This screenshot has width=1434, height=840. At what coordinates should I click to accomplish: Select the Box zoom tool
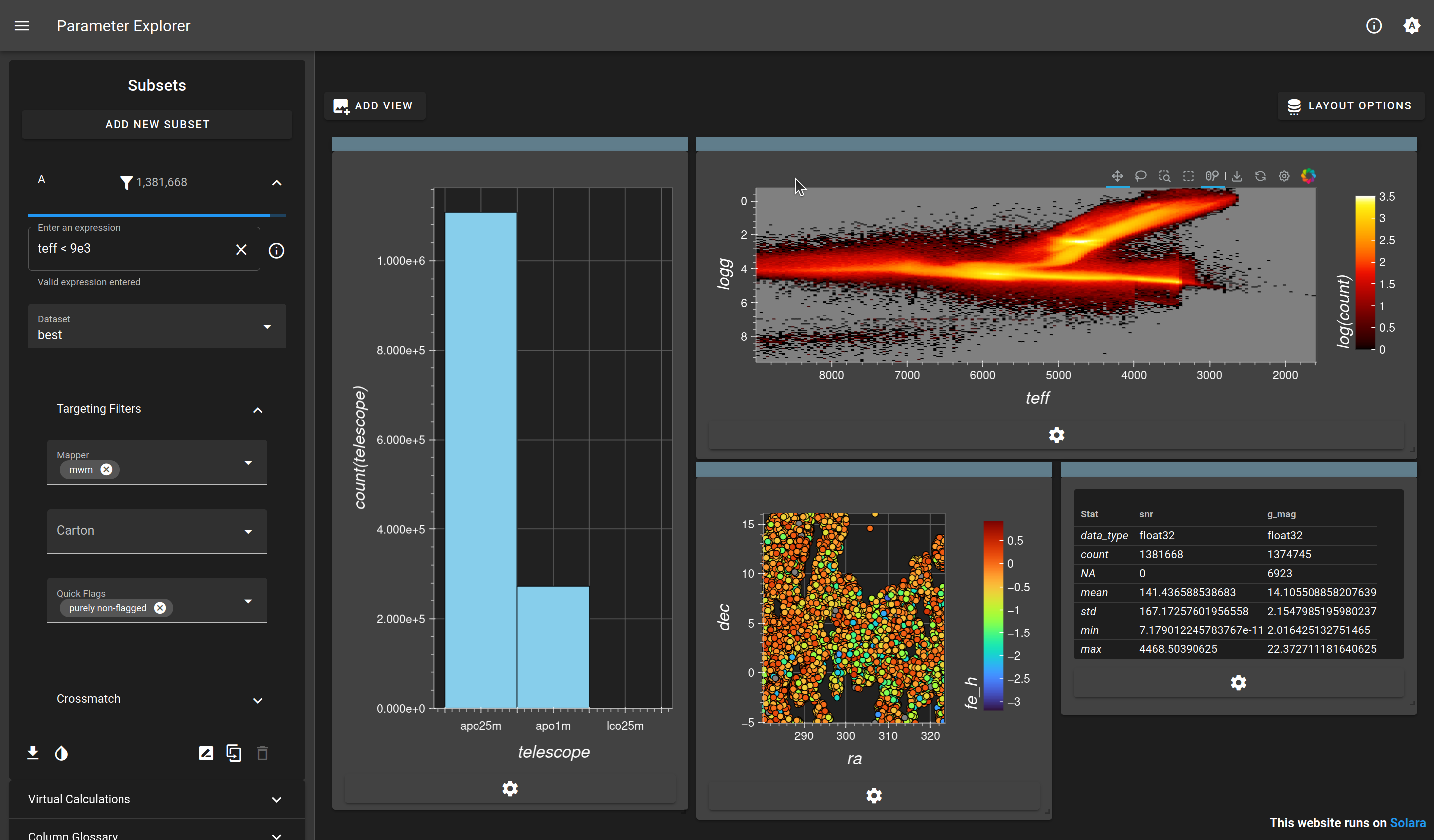tap(1164, 176)
